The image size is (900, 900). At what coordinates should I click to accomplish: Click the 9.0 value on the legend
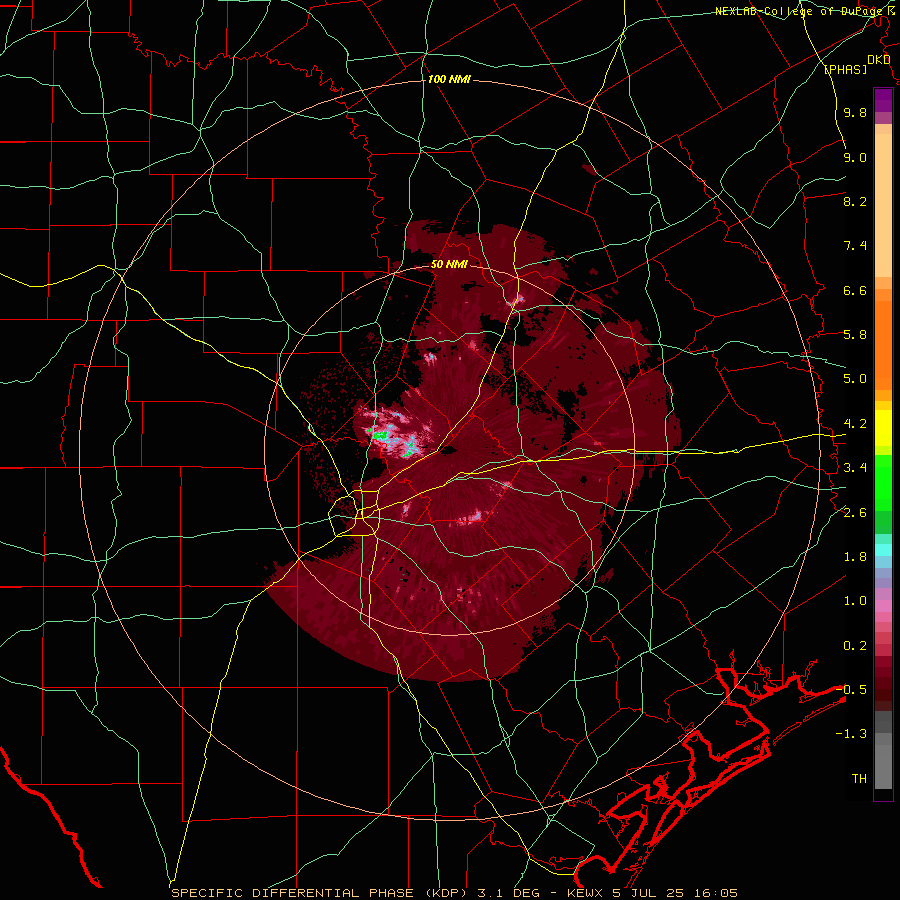coord(855,157)
